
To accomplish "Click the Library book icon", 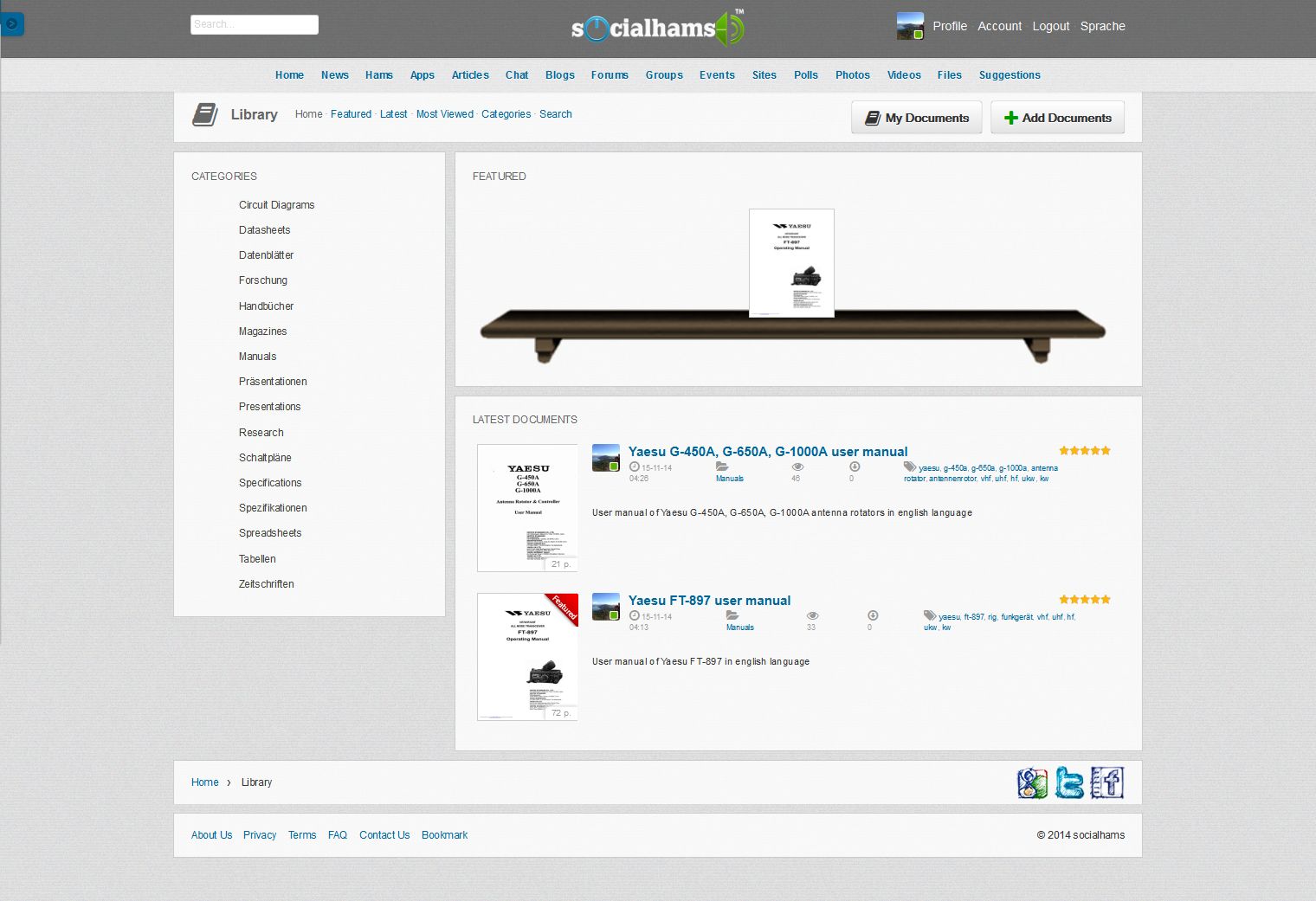I will [205, 114].
